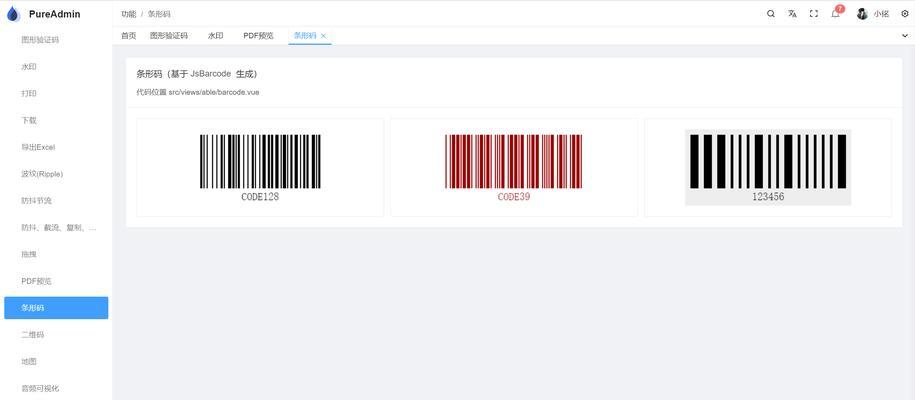Expand the tab bar dropdown chevron

[x=904, y=36]
